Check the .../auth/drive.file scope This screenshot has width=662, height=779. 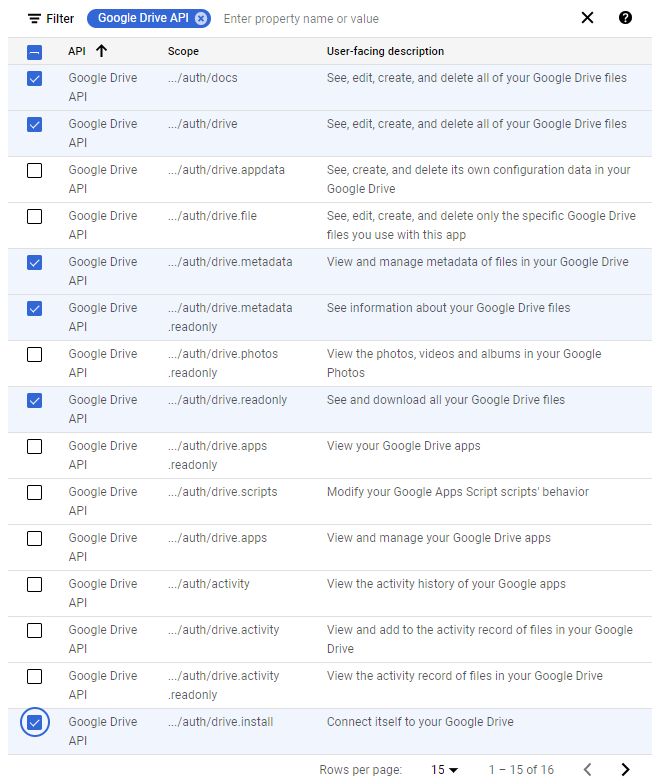[x=34, y=217]
